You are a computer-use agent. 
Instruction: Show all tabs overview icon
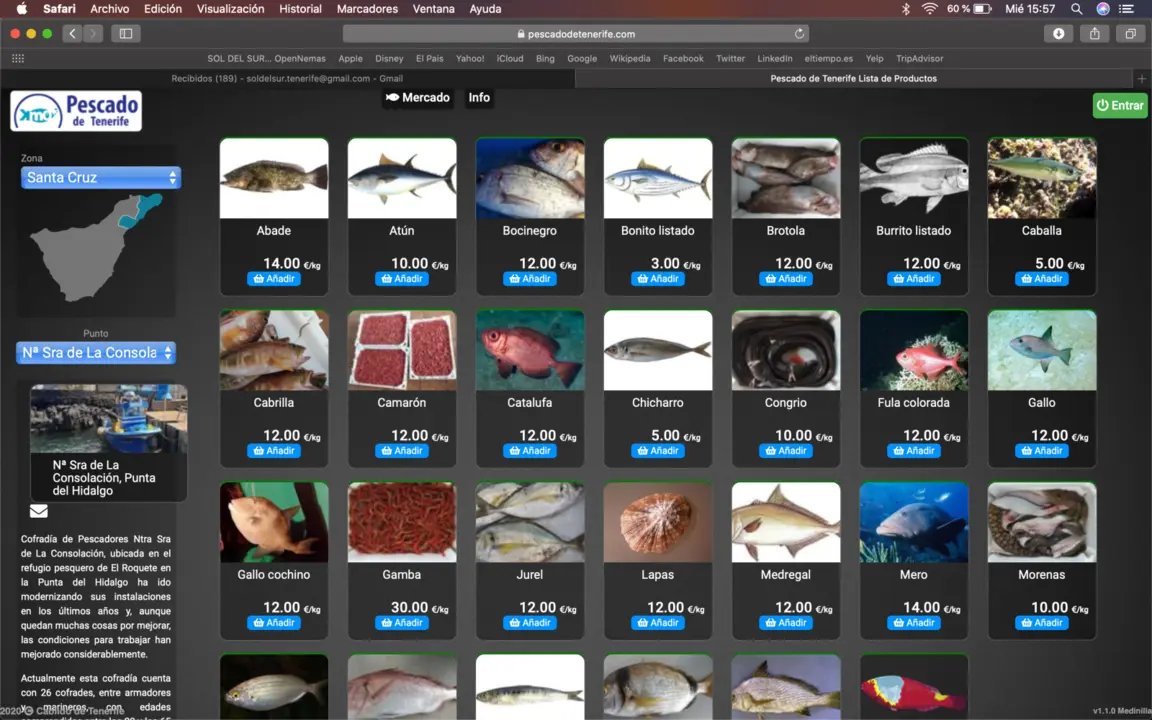pyautogui.click(x=1130, y=34)
